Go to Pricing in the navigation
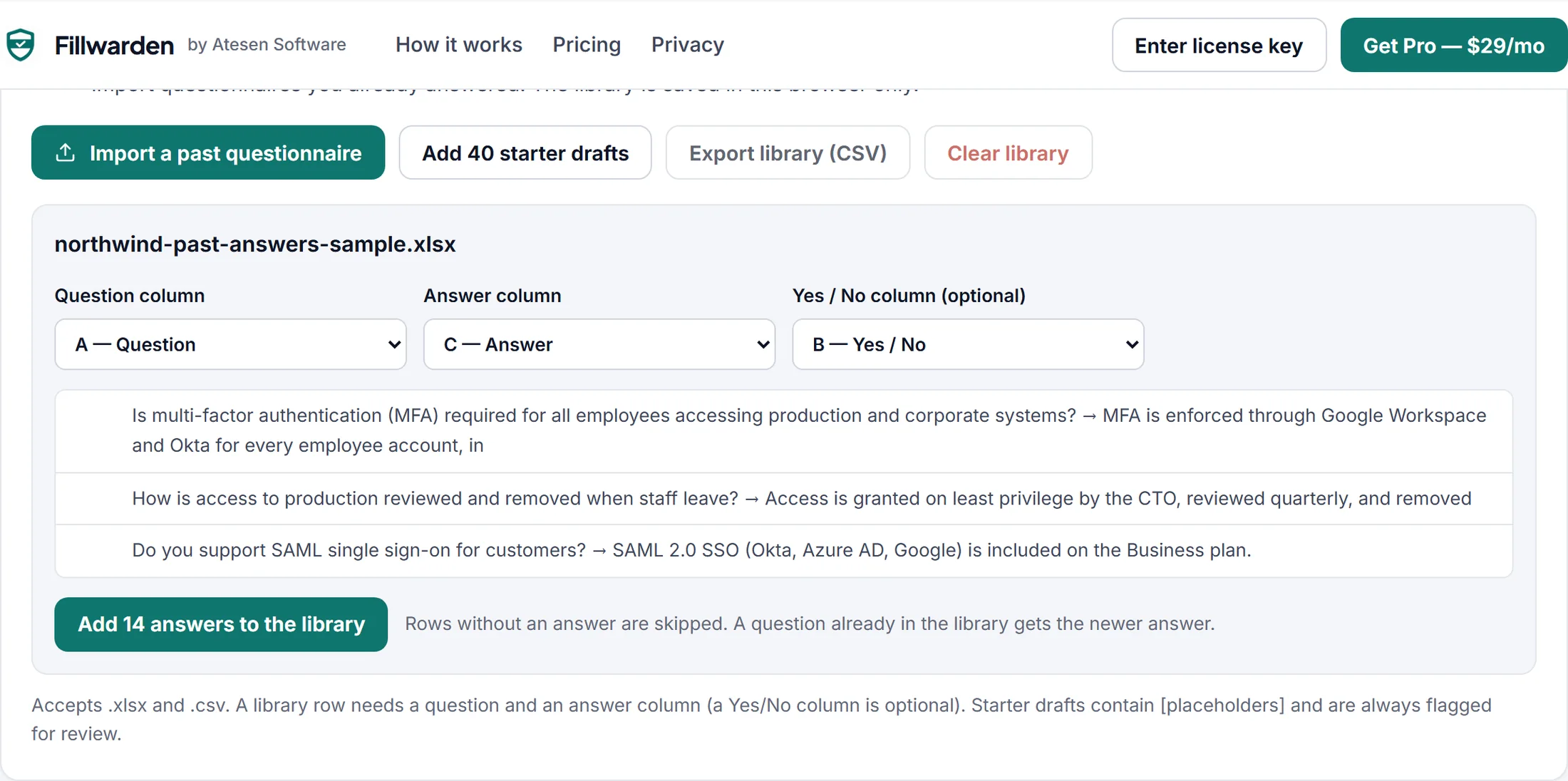 point(587,45)
